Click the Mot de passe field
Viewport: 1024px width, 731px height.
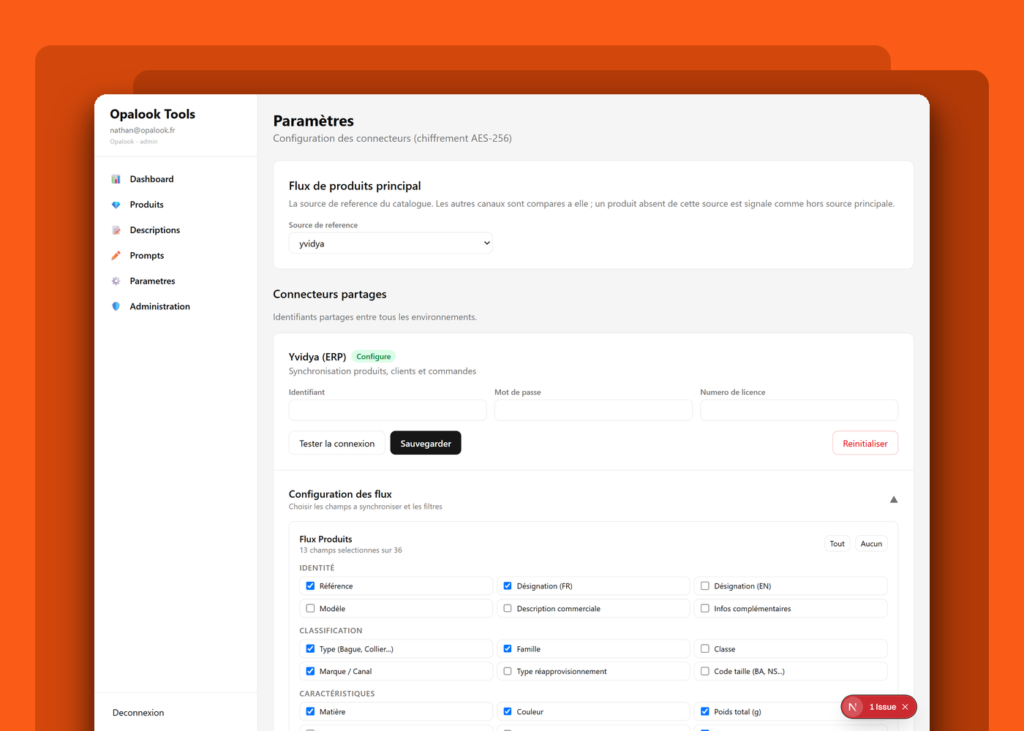tap(593, 410)
